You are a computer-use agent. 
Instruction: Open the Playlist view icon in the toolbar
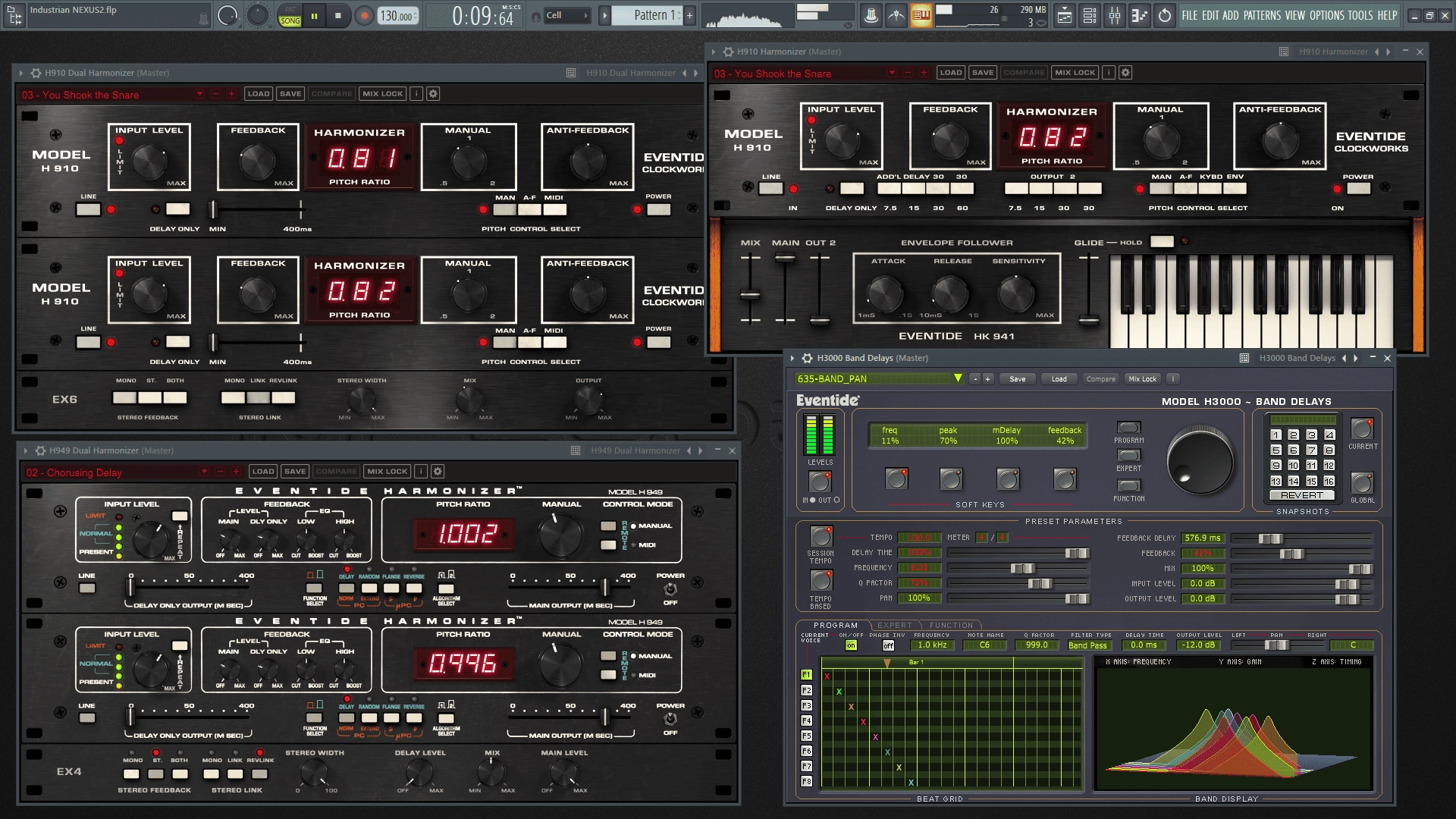point(1065,15)
